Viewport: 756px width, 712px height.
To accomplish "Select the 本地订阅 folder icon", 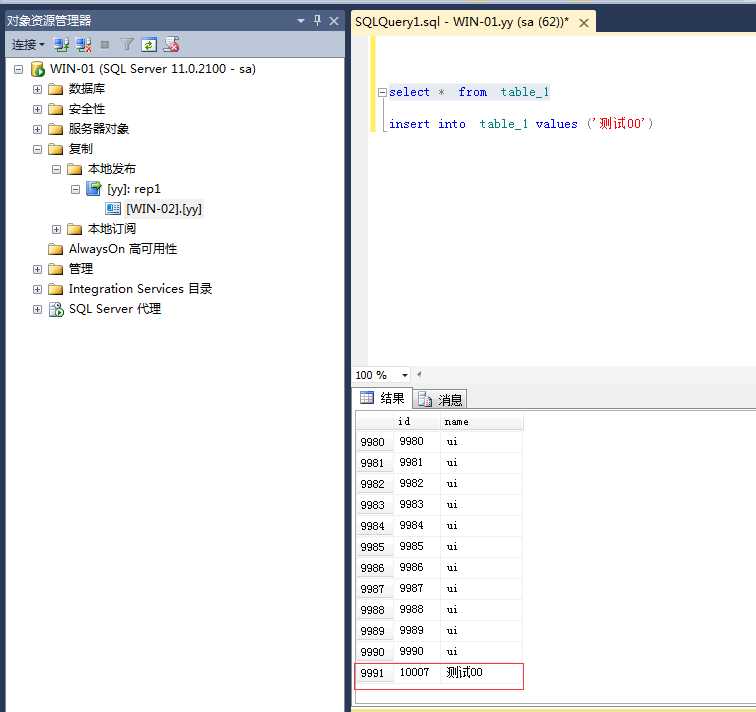I will pyautogui.click(x=74, y=229).
